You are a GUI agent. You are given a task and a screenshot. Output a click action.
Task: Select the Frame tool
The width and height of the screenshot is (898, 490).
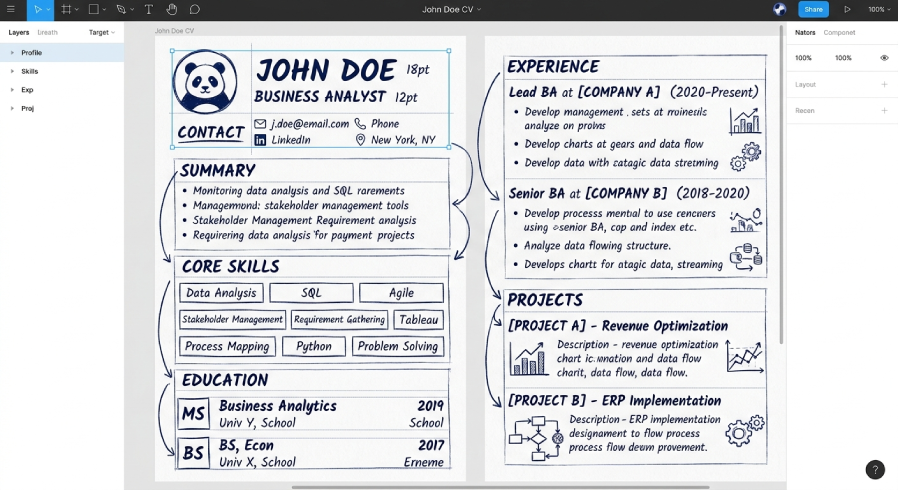pyautogui.click(x=66, y=10)
